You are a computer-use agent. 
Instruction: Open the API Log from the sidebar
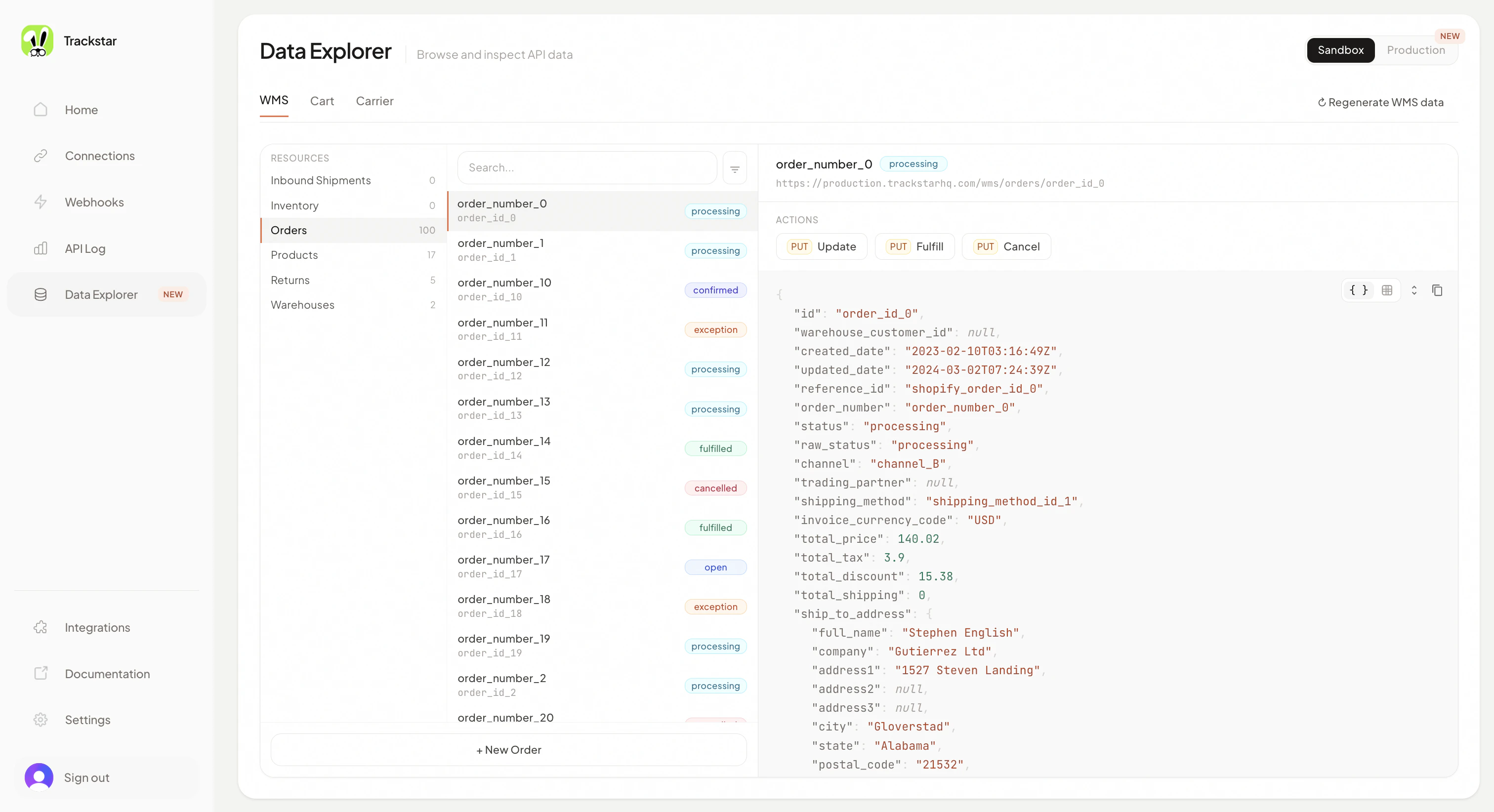[84, 248]
